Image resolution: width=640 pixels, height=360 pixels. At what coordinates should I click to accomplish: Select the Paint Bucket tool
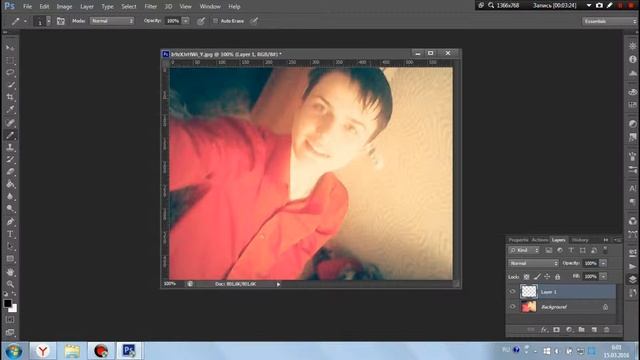point(10,184)
